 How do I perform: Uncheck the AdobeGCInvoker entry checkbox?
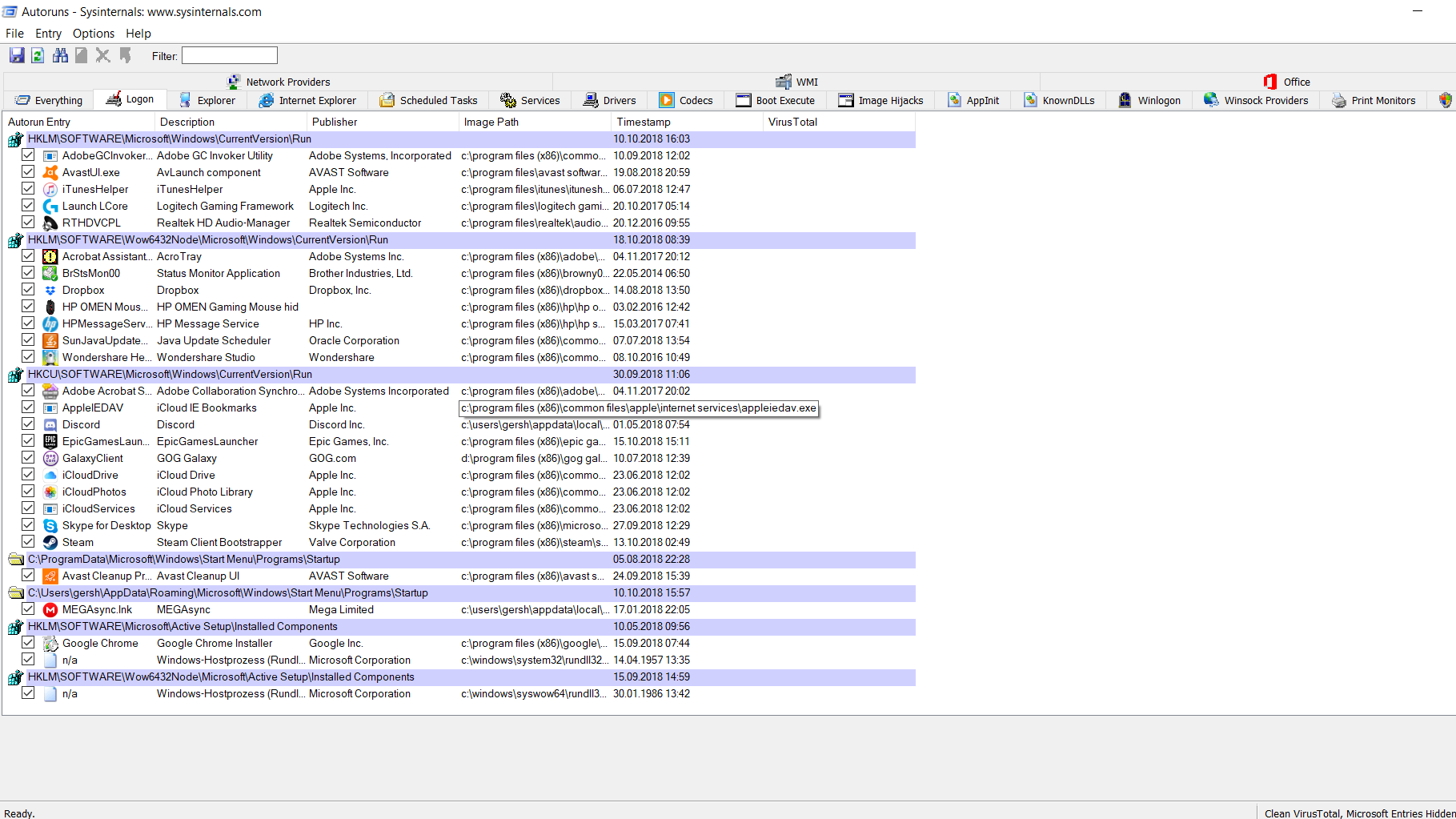28,155
